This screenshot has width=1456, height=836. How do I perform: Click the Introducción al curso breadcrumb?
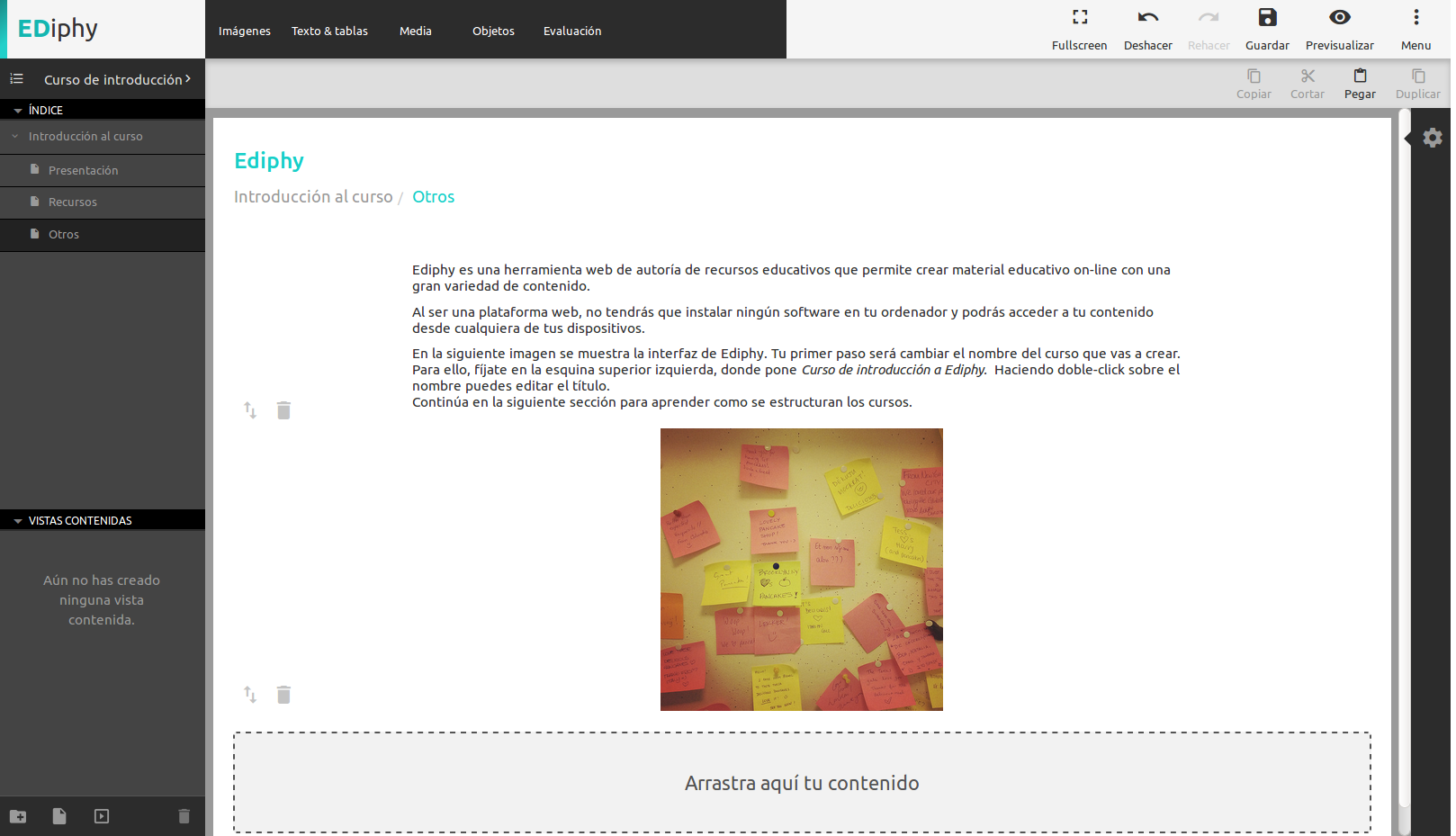click(x=313, y=197)
